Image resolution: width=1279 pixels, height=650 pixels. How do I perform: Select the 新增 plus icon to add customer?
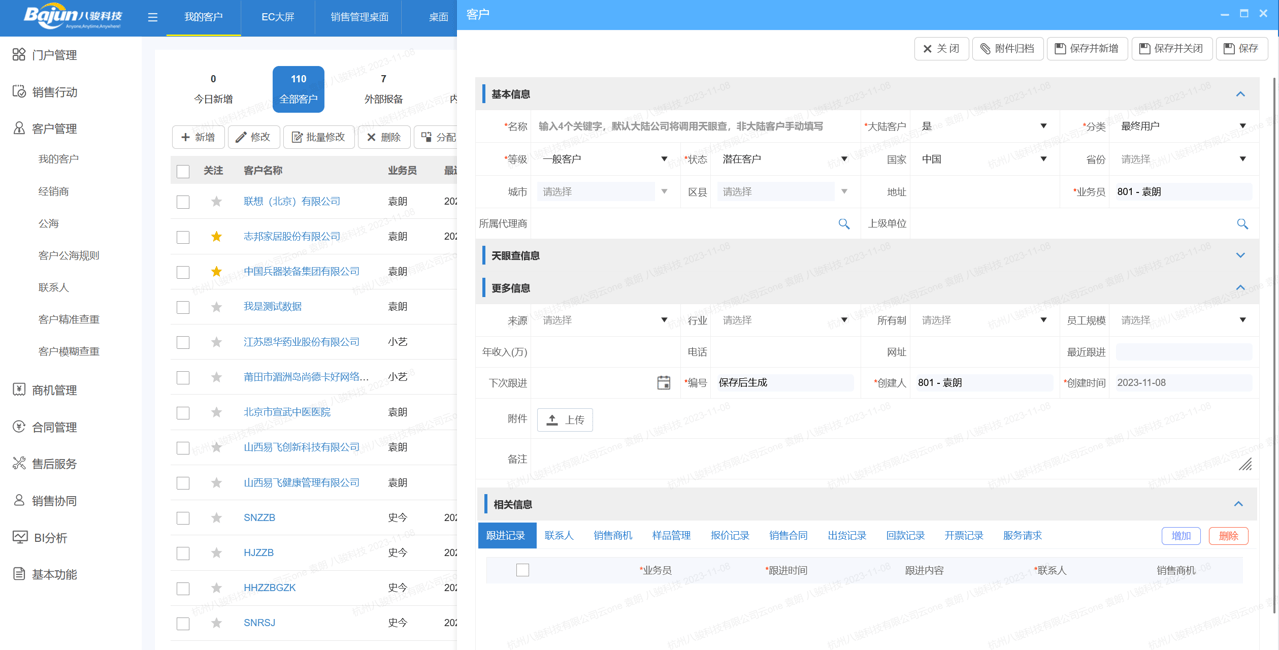click(185, 137)
